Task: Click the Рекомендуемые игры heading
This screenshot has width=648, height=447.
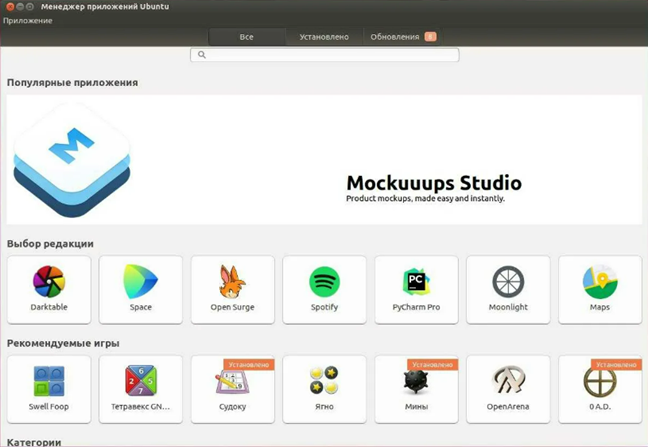Action: tap(63, 343)
